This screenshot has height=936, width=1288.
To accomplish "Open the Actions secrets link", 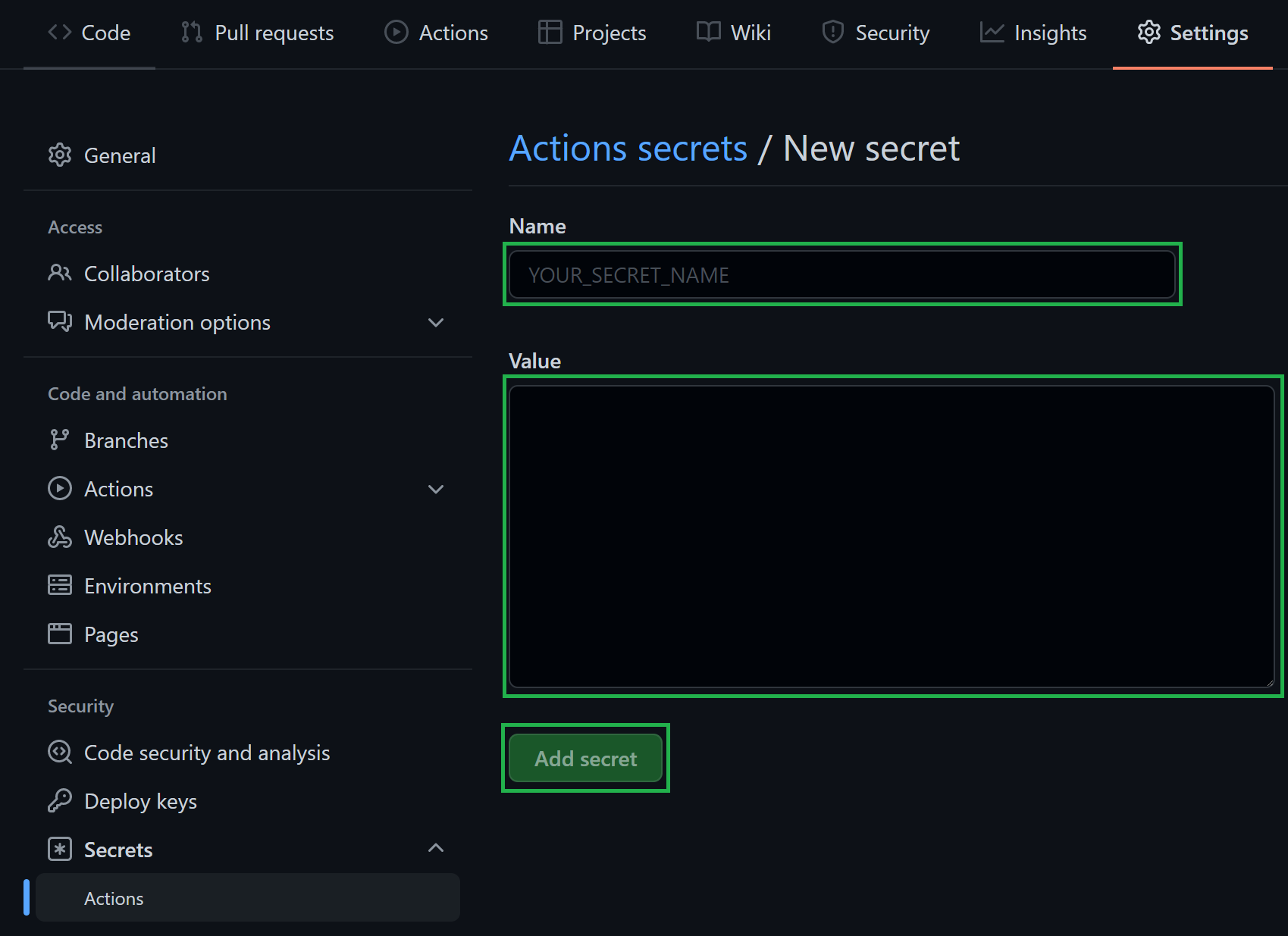I will [x=628, y=149].
